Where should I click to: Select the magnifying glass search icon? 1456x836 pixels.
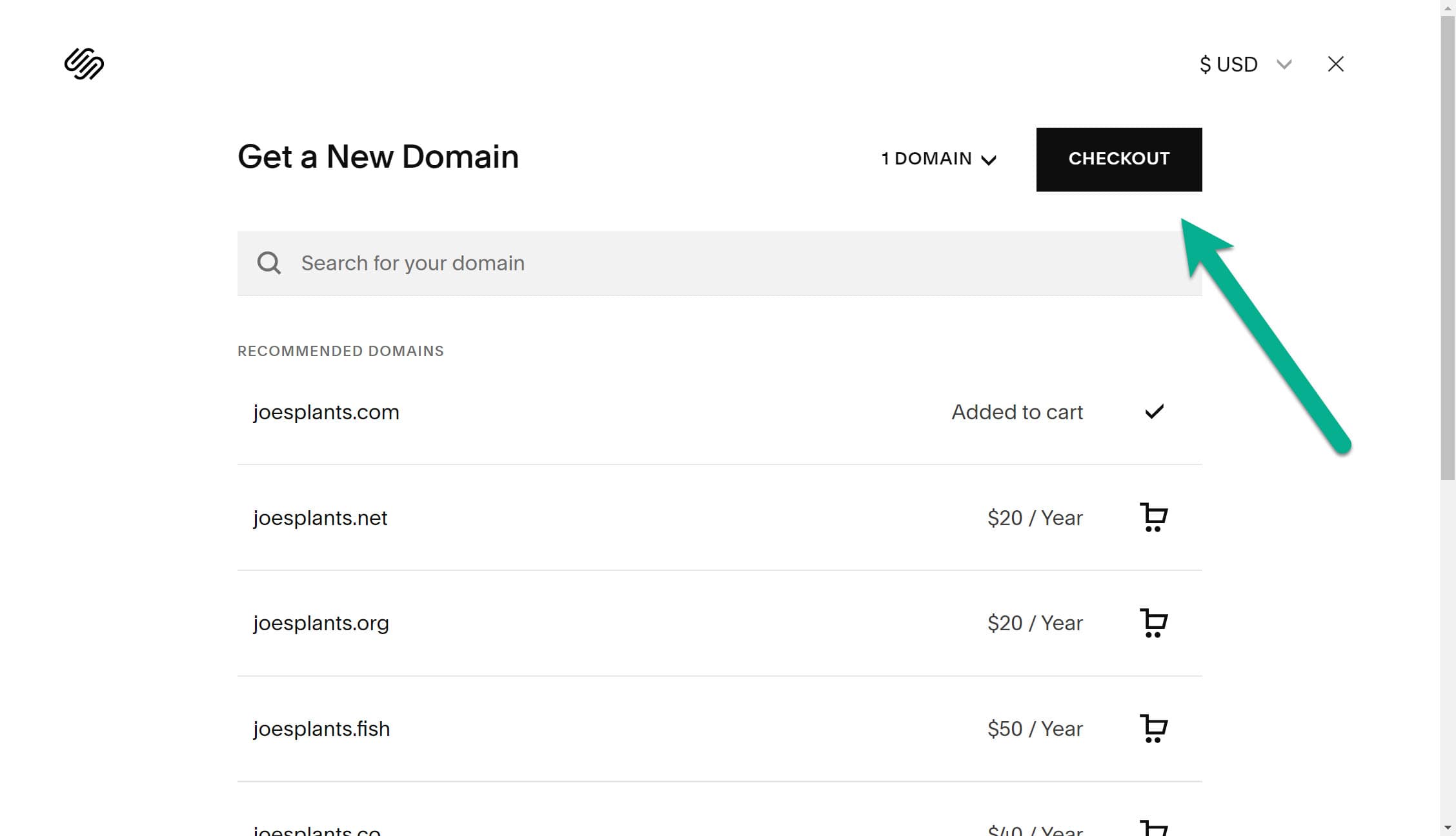tap(269, 263)
